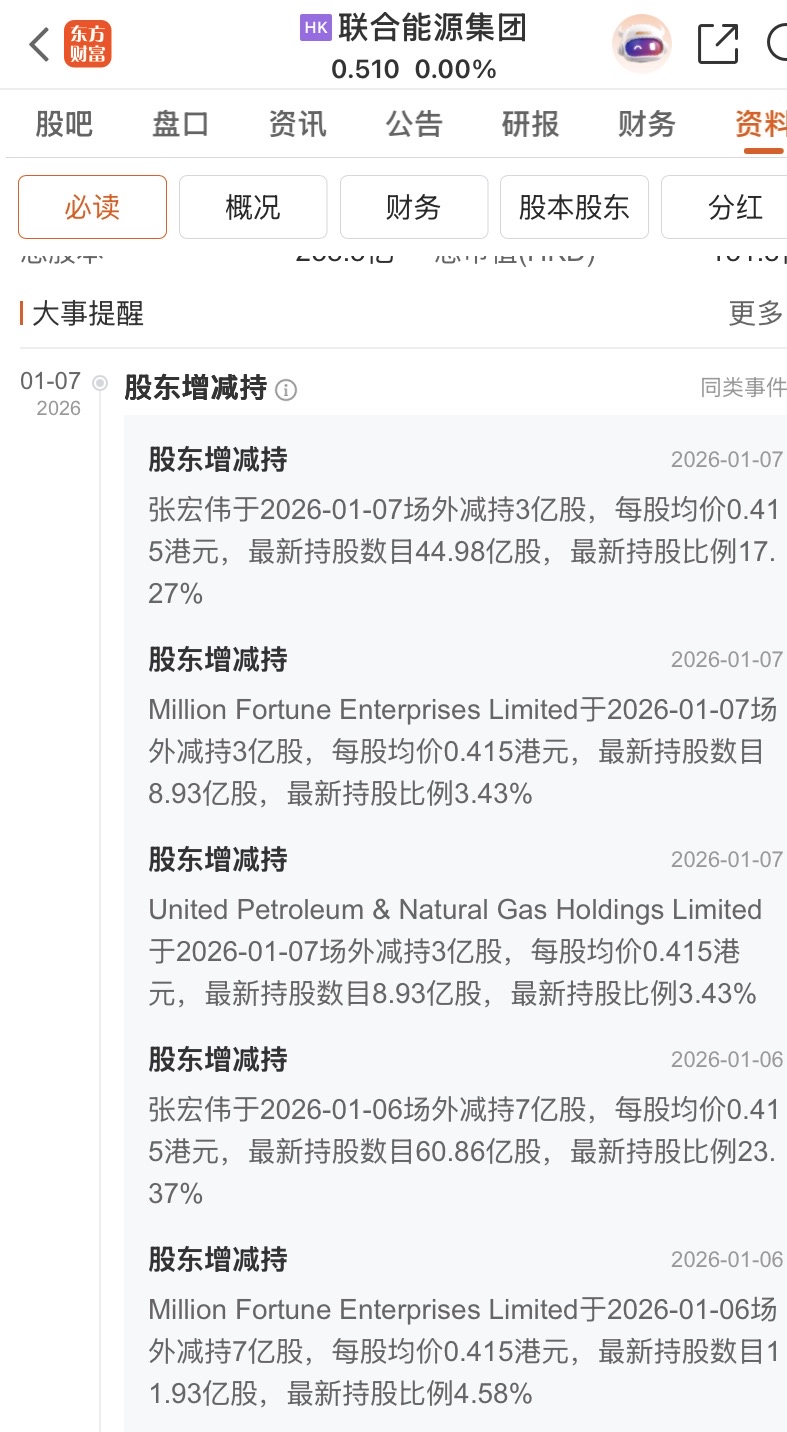Select the 概况 filter button
The height and width of the screenshot is (1432, 787).
[x=253, y=207]
